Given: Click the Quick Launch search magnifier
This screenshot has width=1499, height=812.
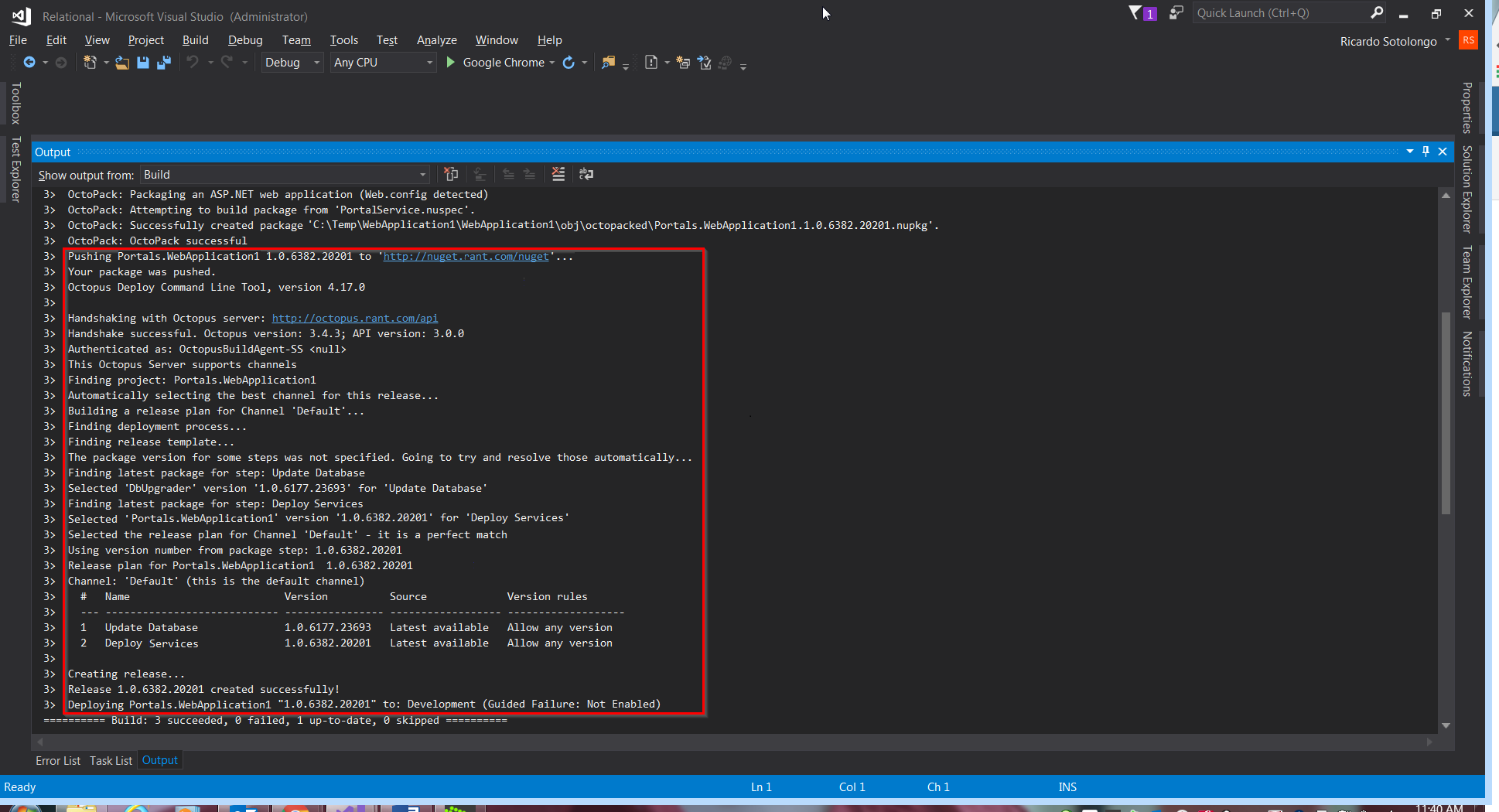Looking at the screenshot, I should tap(1377, 12).
